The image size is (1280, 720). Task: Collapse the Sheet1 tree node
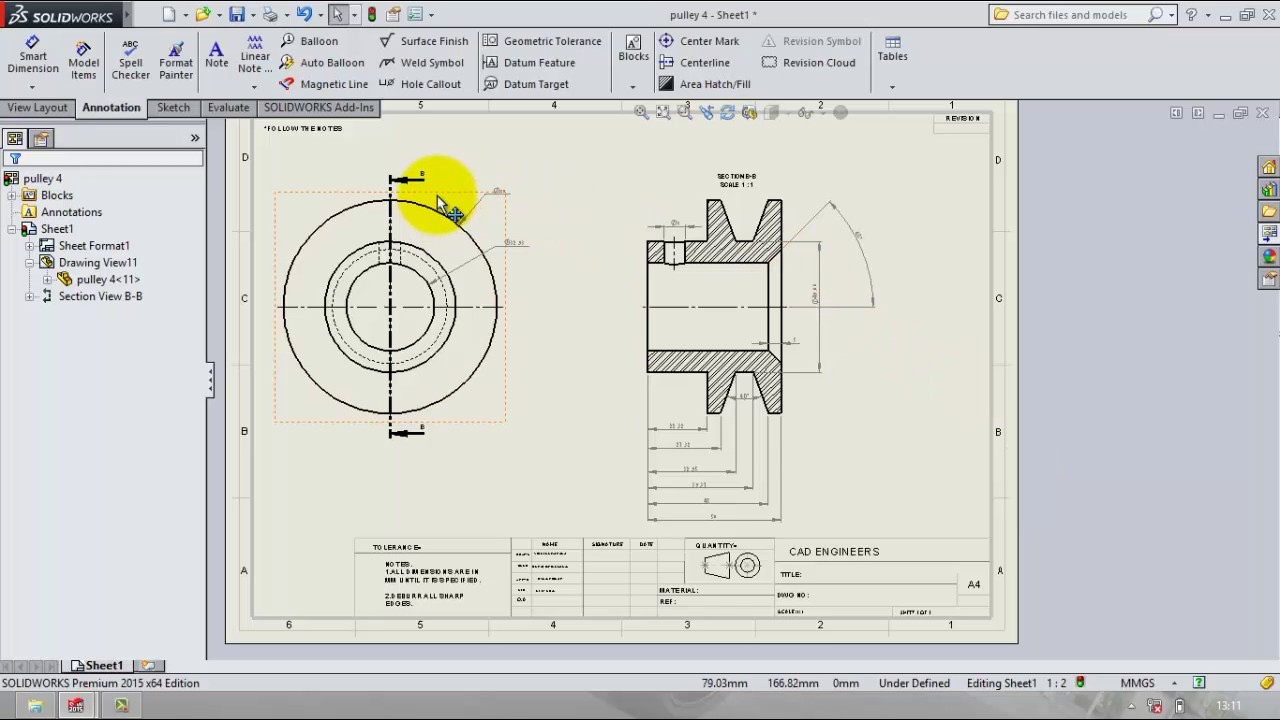pyautogui.click(x=12, y=229)
